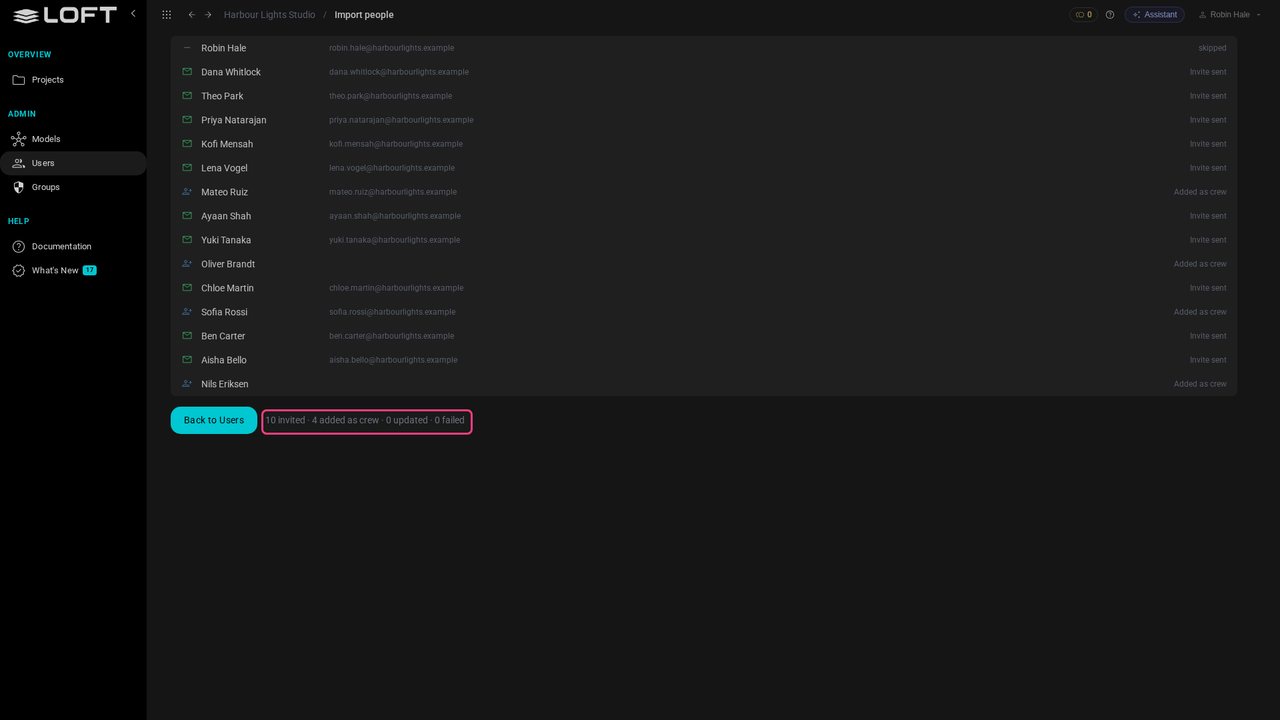This screenshot has height=720, width=1280.
Task: Click the Groups shield icon
Action: point(18,187)
